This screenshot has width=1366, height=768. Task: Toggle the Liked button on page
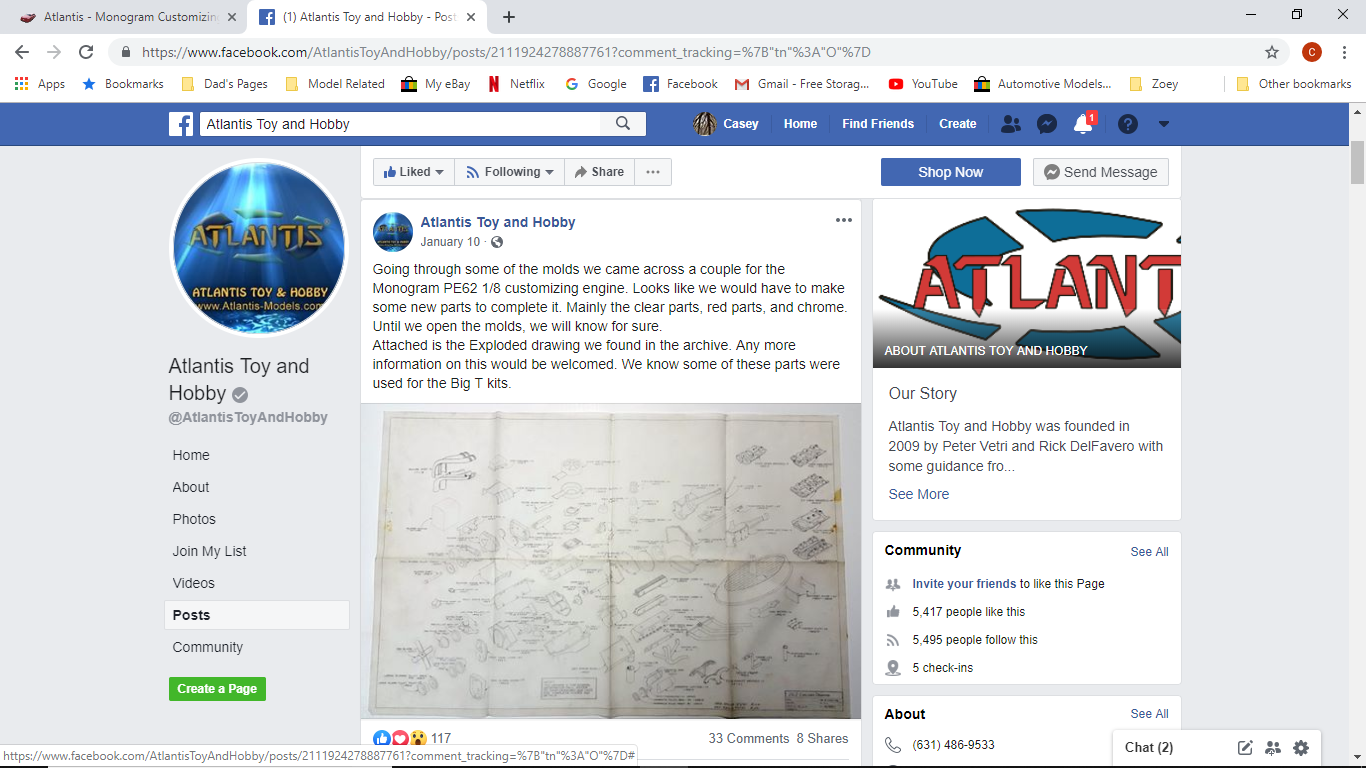pyautogui.click(x=413, y=172)
